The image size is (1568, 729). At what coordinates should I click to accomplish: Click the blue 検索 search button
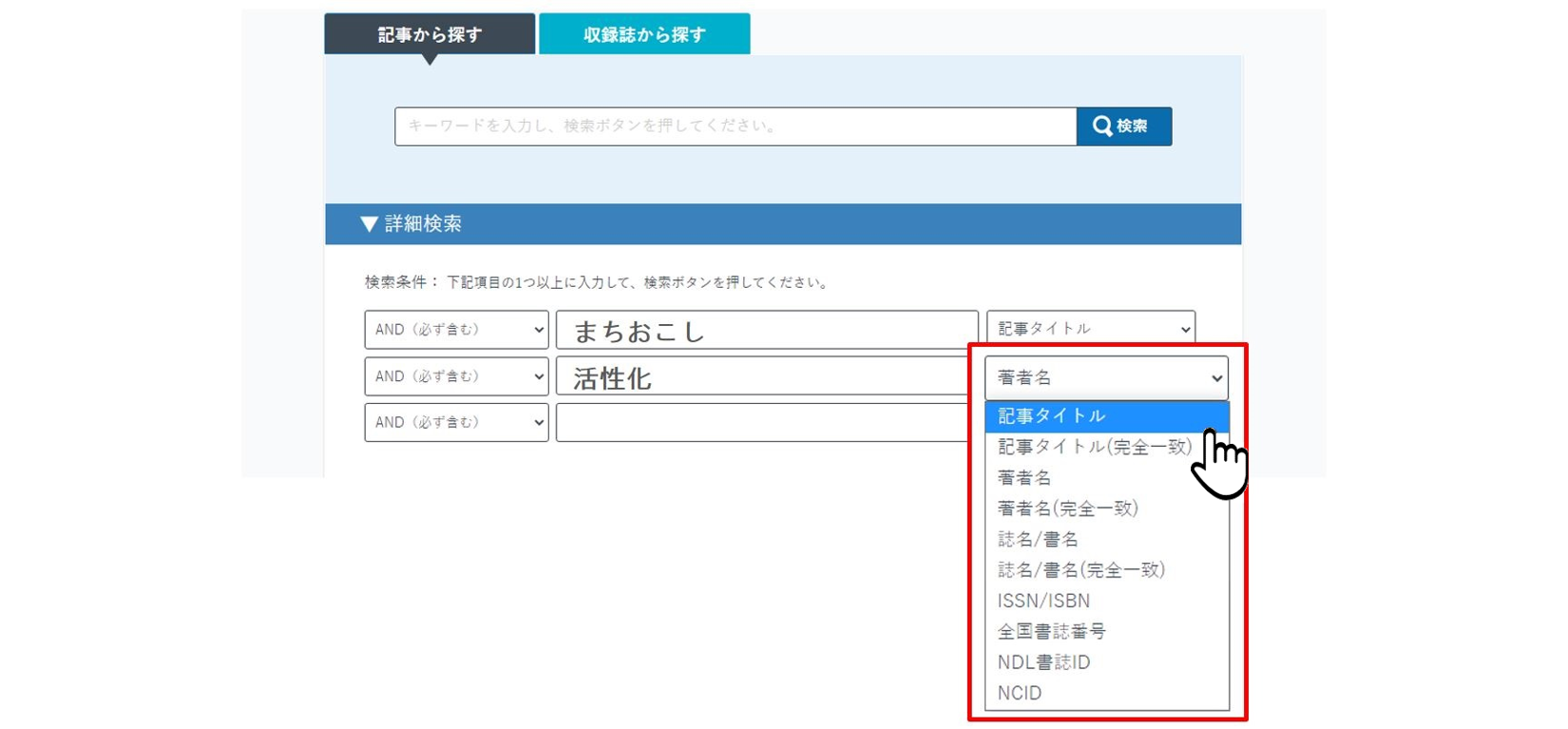(x=1123, y=126)
